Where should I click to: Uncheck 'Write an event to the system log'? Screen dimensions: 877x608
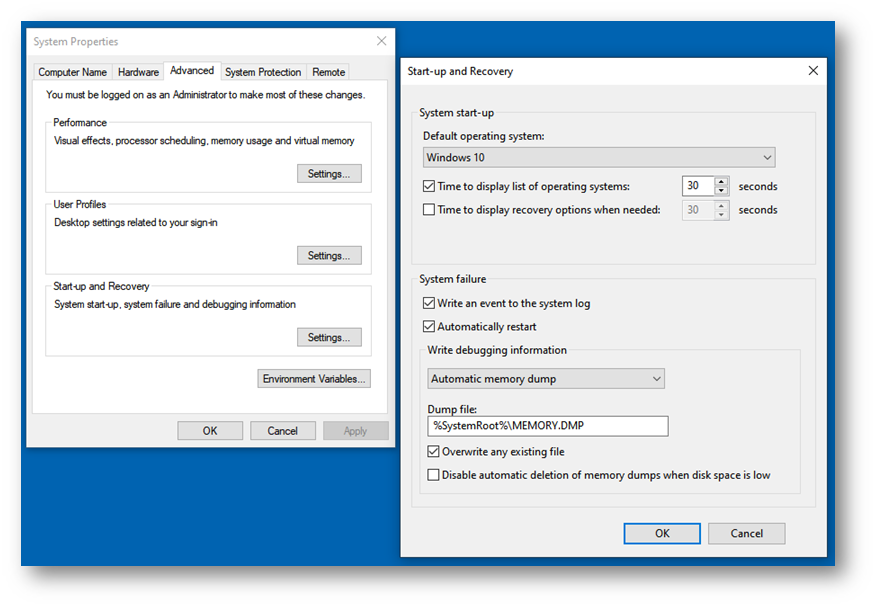pyautogui.click(x=429, y=303)
